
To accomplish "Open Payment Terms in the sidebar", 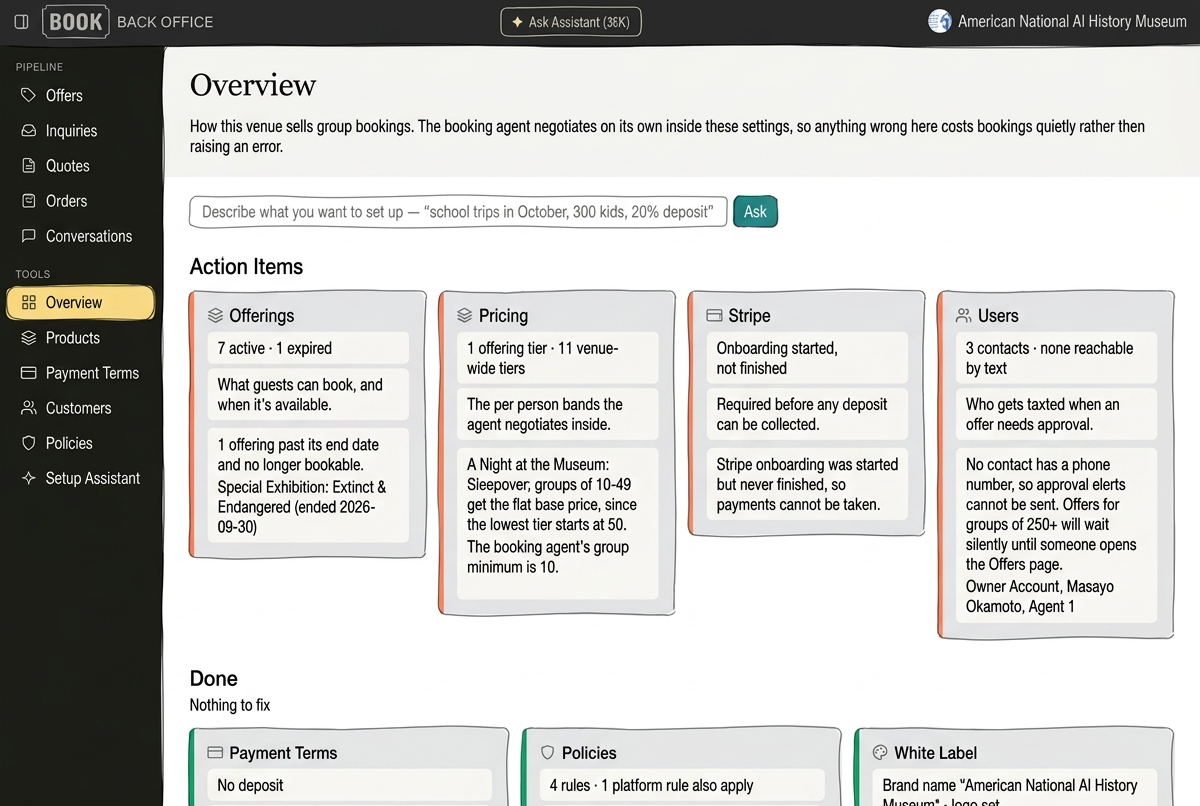I will [x=81, y=373].
